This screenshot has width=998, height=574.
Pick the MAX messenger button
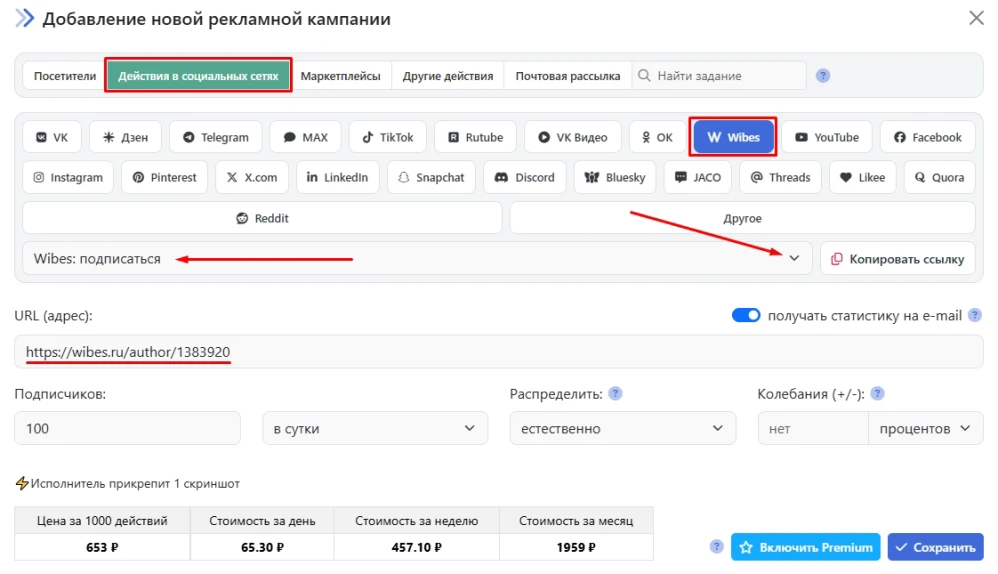[306, 137]
